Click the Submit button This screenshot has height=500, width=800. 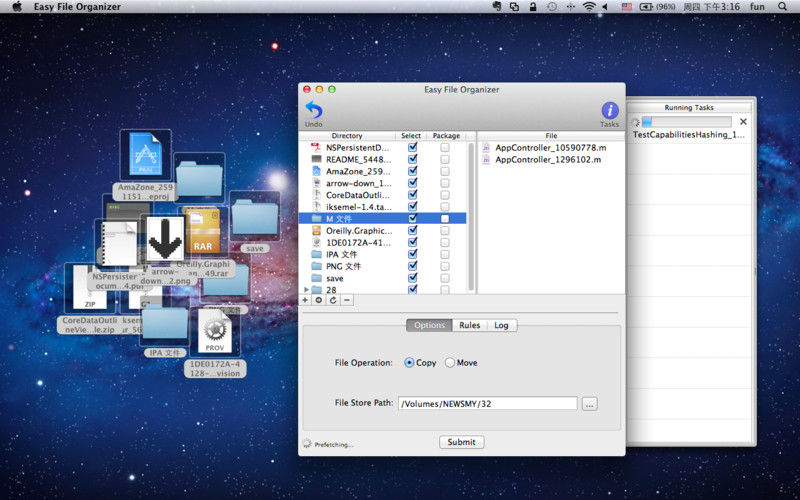click(461, 442)
